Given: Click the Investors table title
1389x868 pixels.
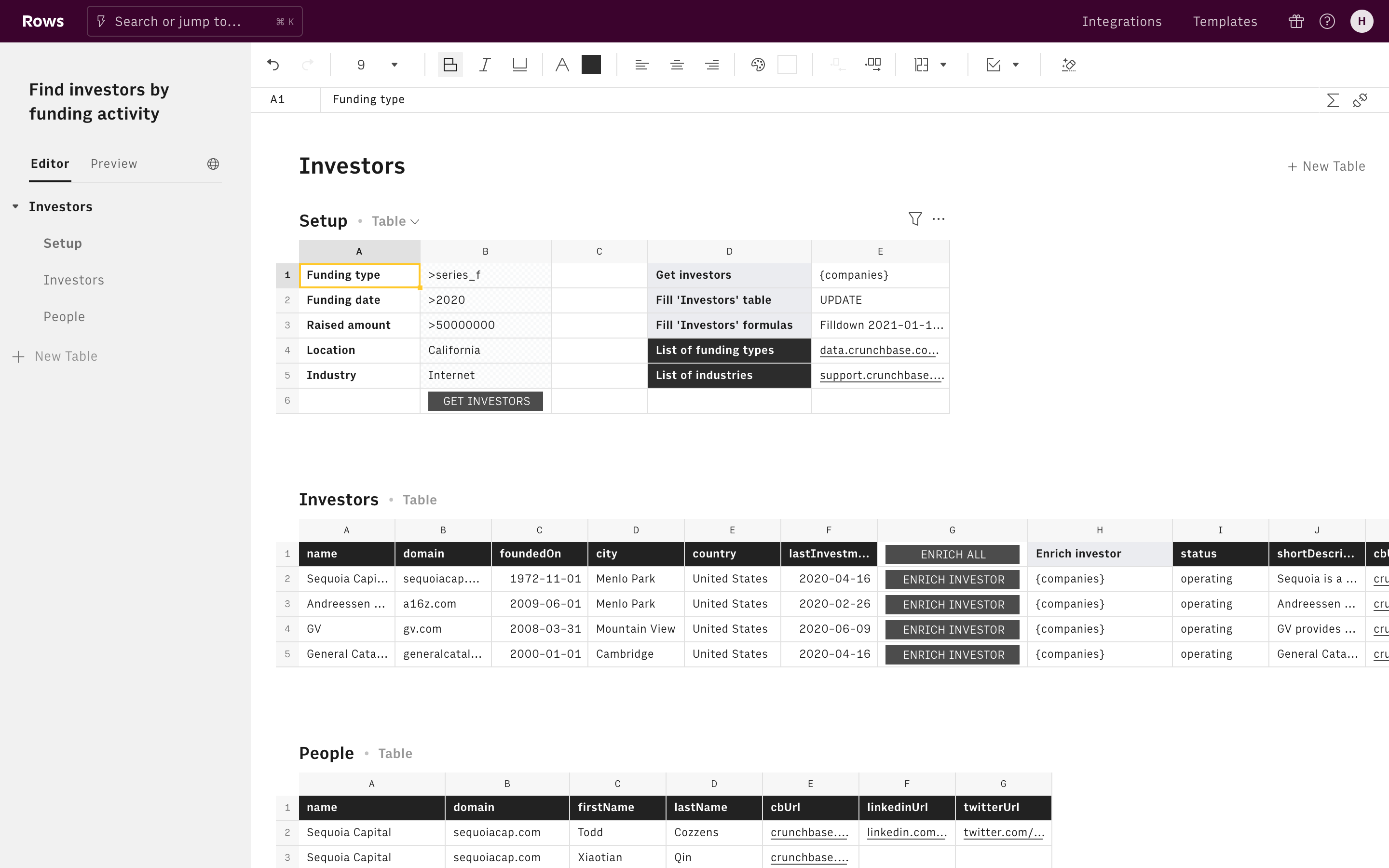Looking at the screenshot, I should point(339,500).
